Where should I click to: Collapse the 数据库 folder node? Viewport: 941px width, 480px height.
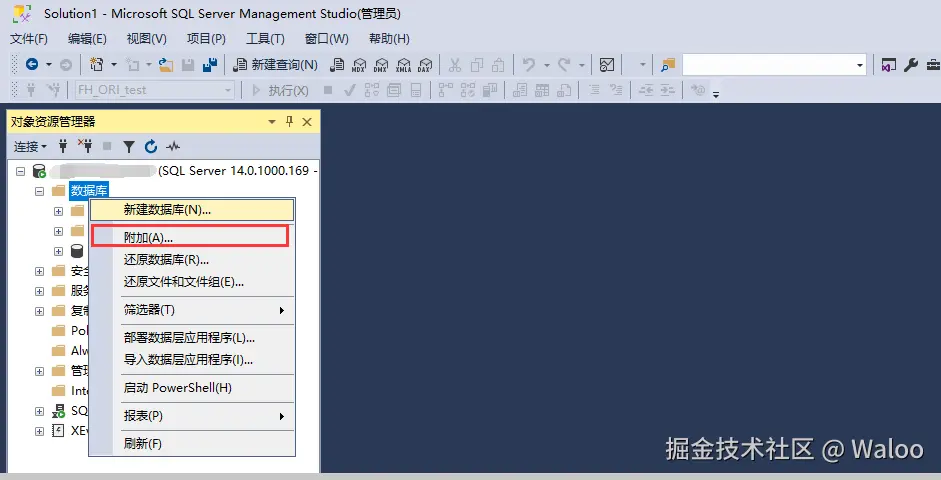click(39, 191)
